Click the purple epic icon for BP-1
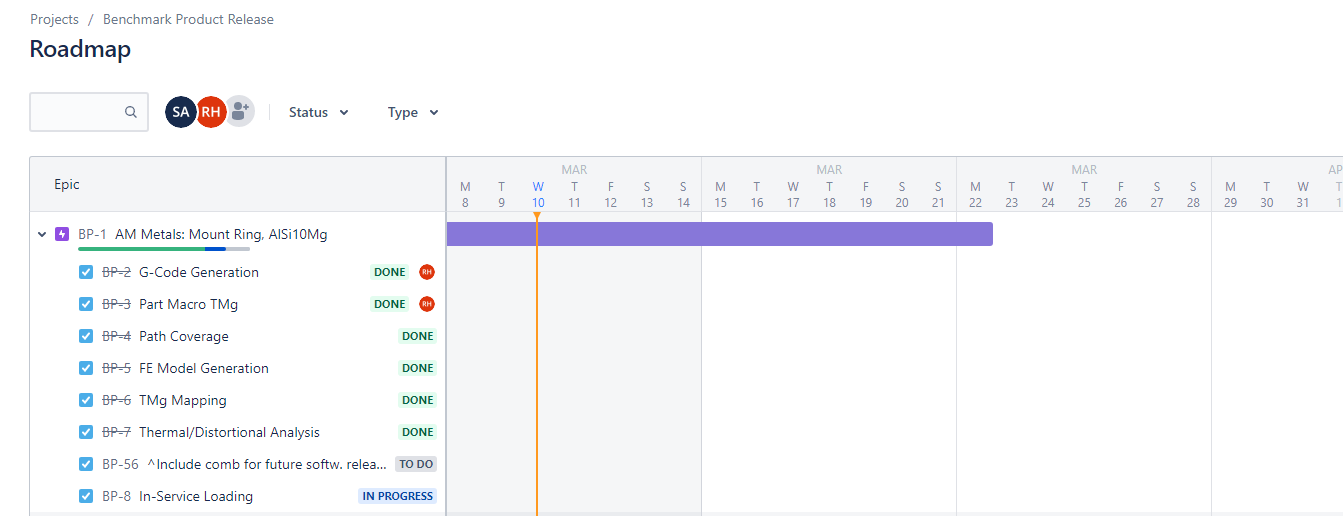Viewport: 1343px width, 516px height. tap(62, 235)
